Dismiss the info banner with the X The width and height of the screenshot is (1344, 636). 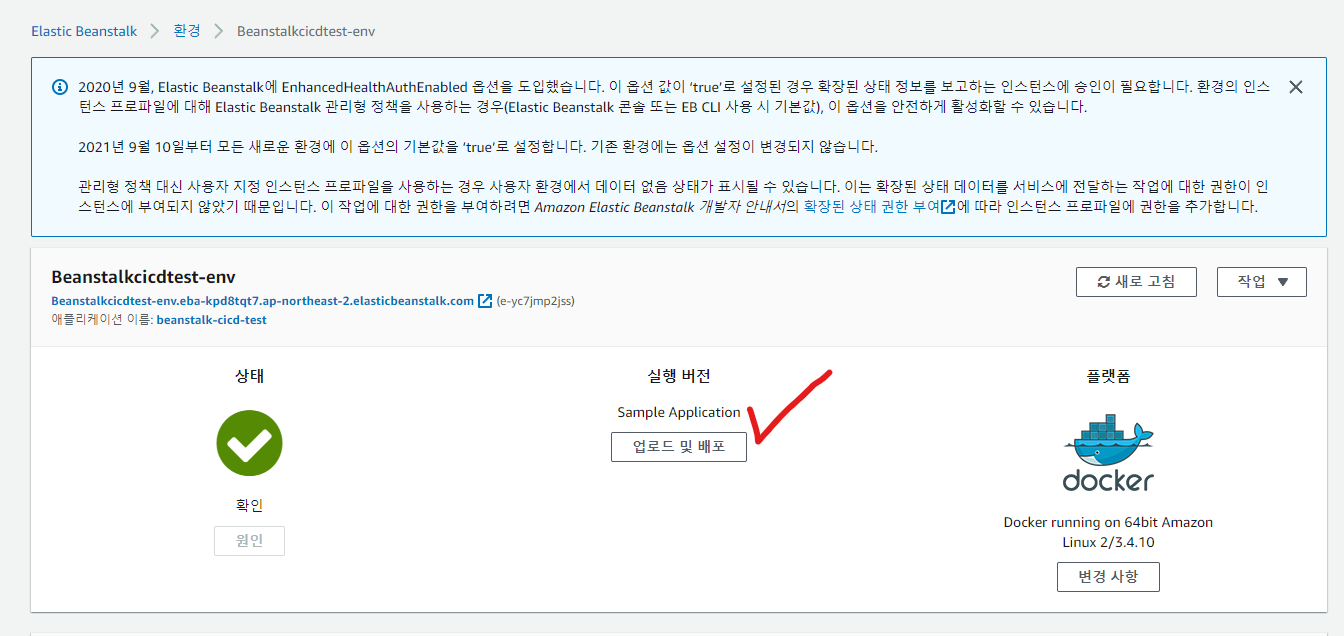coord(1296,87)
